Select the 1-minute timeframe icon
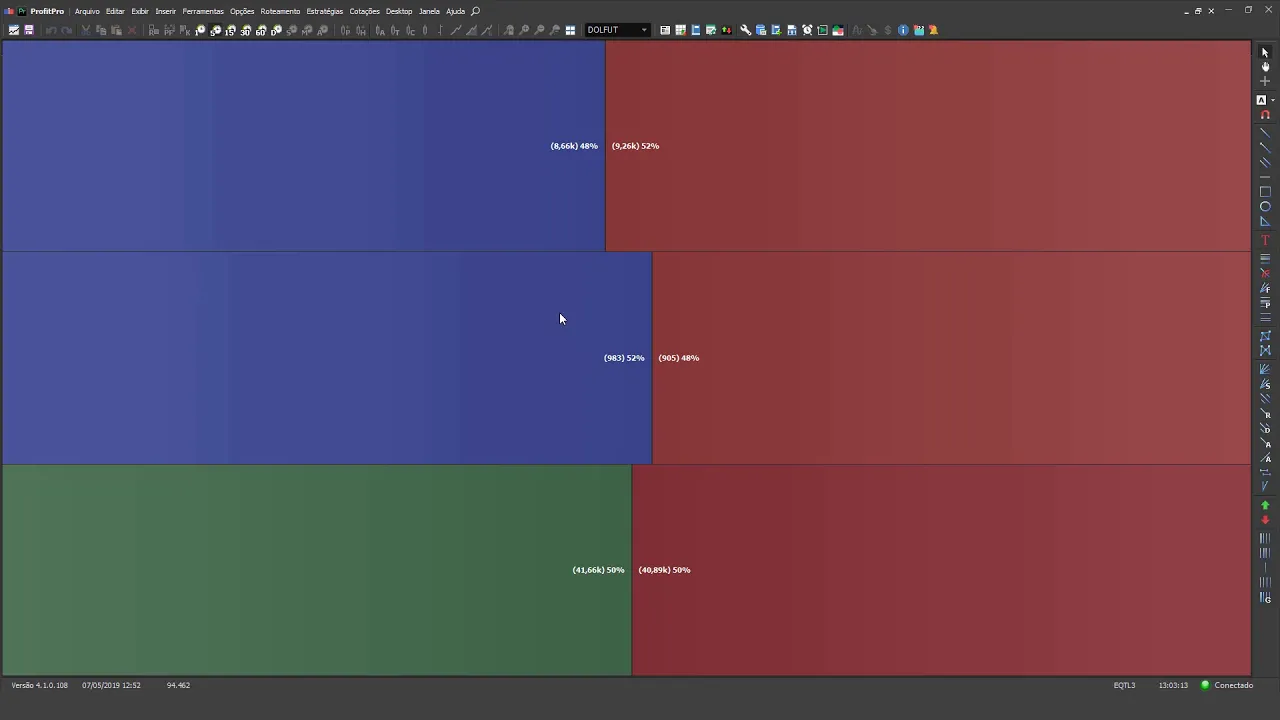Screen dimensions: 1280x720 tap(200, 30)
